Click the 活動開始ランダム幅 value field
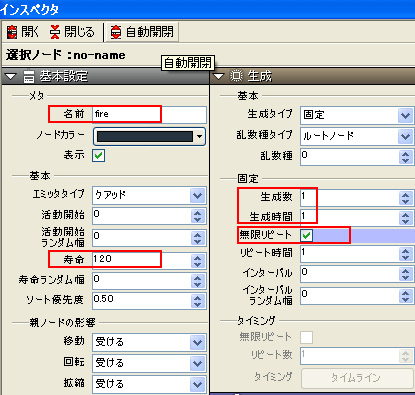Viewport: 415px width, 395px height. [142, 238]
